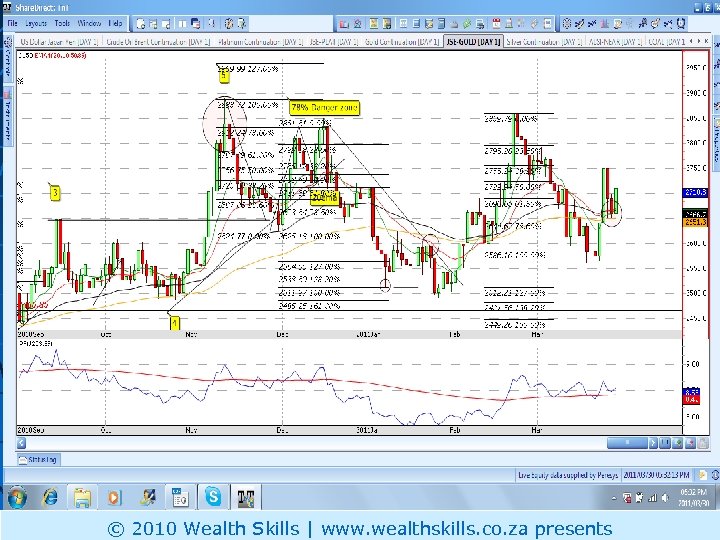
Task: Open Internet Explorer from taskbar
Action: point(50,497)
